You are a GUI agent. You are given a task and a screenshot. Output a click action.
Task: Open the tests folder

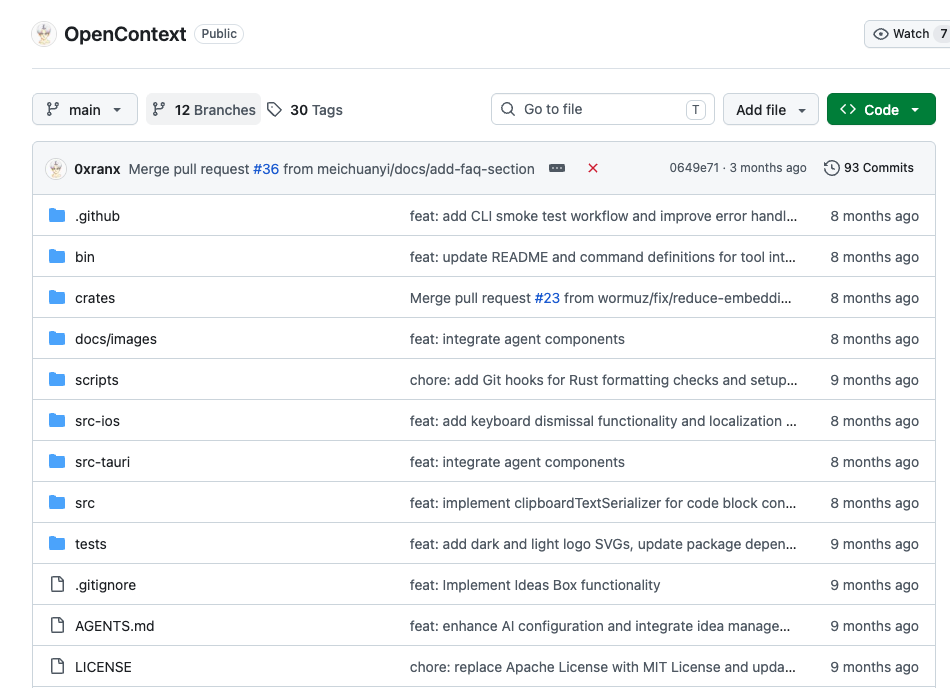tap(91, 544)
